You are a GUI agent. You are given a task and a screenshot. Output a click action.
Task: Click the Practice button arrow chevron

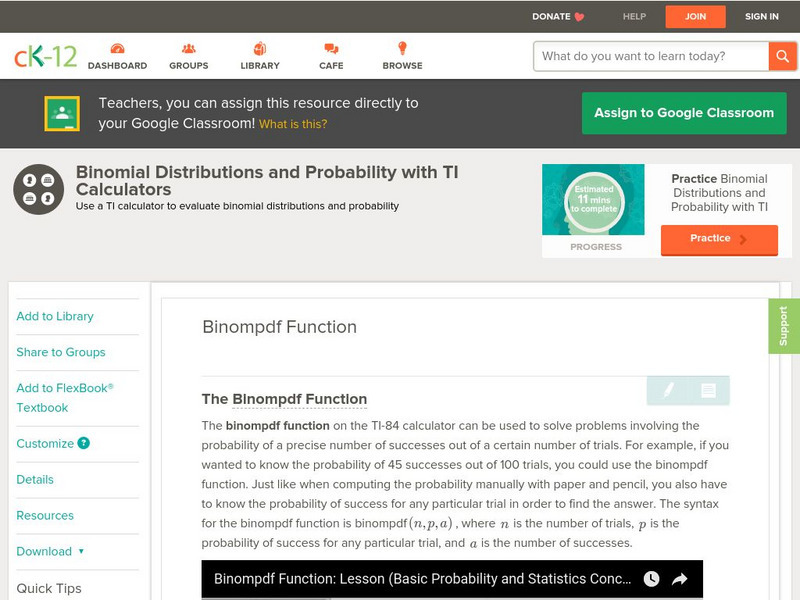point(743,239)
